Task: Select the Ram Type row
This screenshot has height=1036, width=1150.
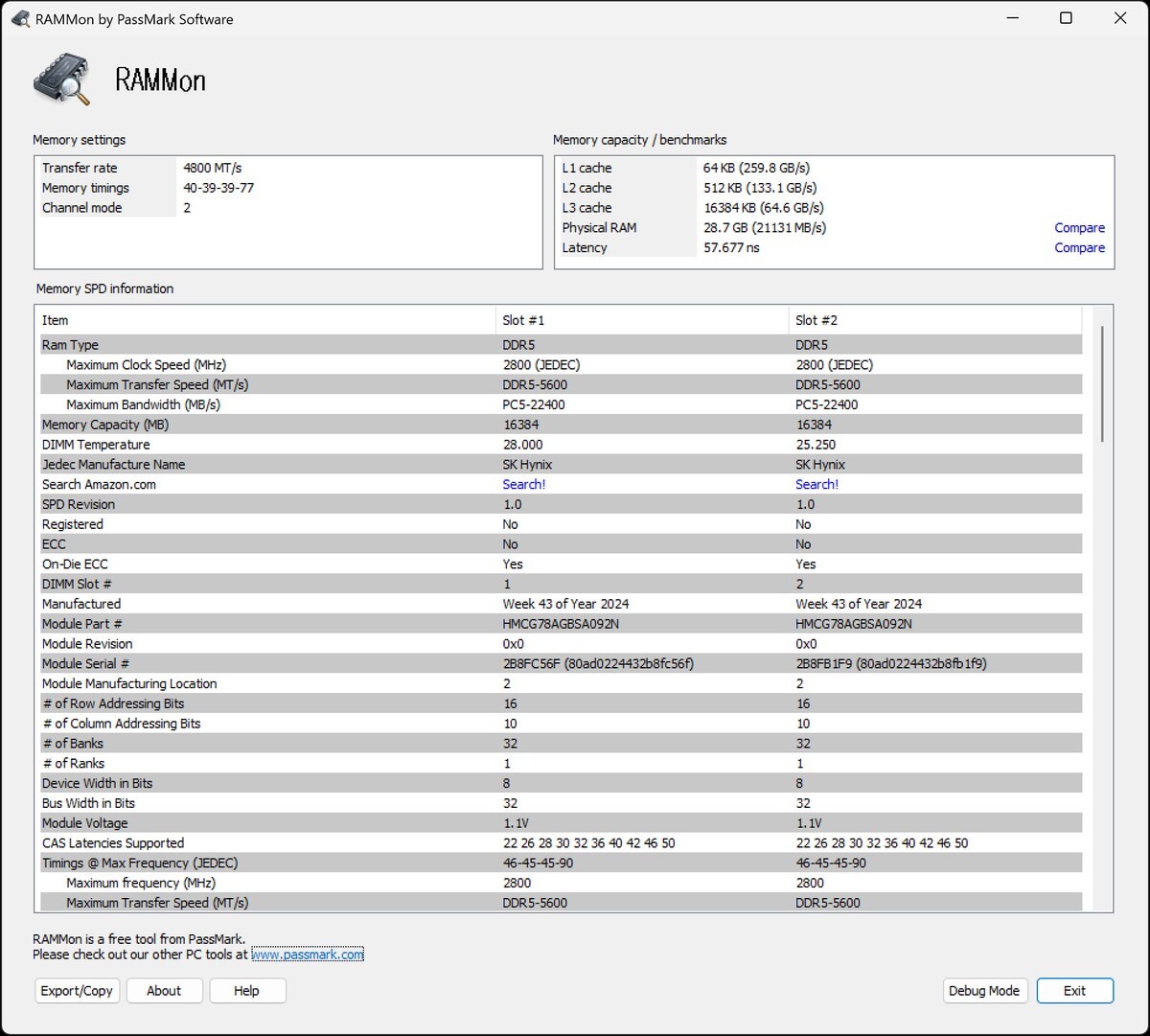Action: click(x=71, y=345)
